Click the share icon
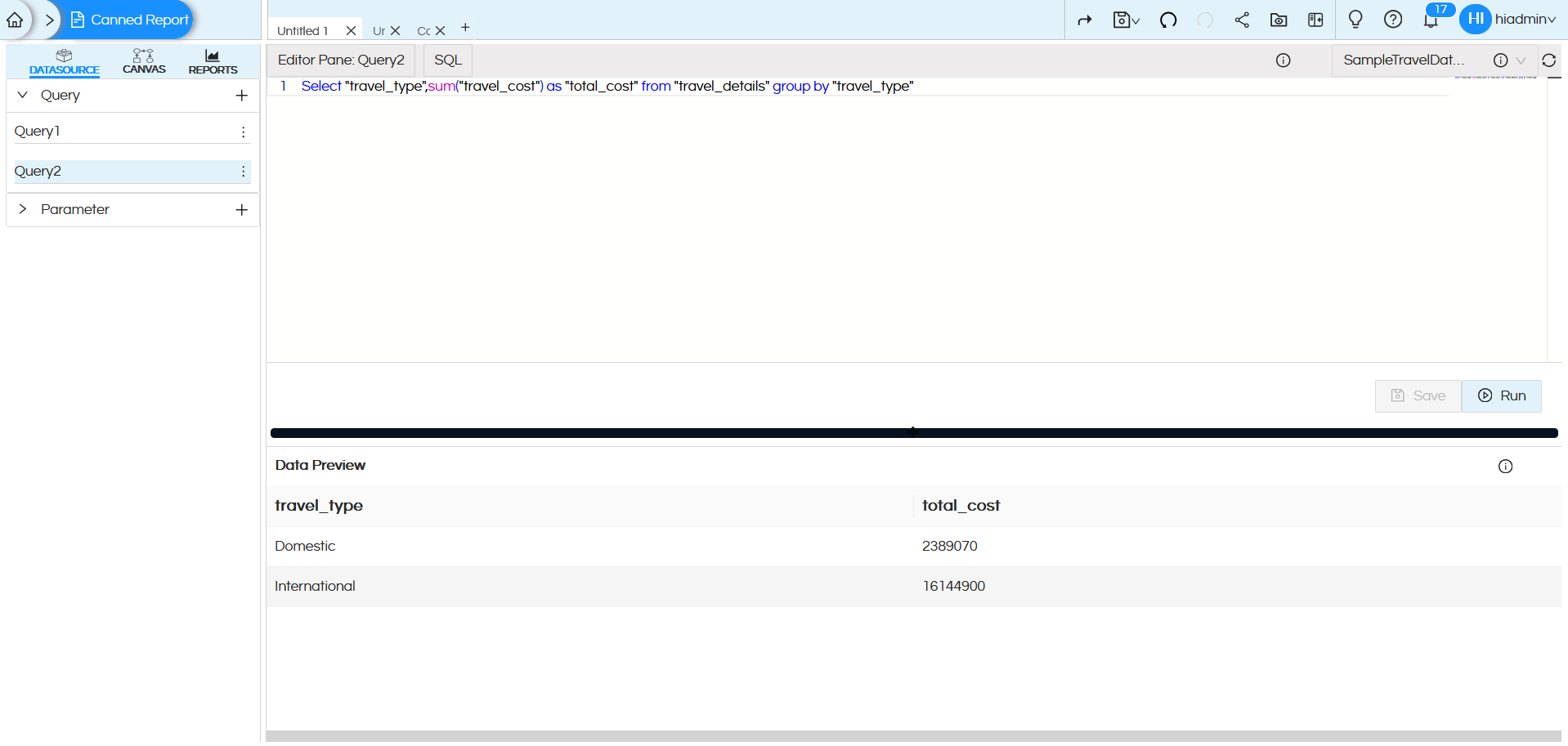Viewport: 1568px width, 746px height. click(x=1242, y=20)
